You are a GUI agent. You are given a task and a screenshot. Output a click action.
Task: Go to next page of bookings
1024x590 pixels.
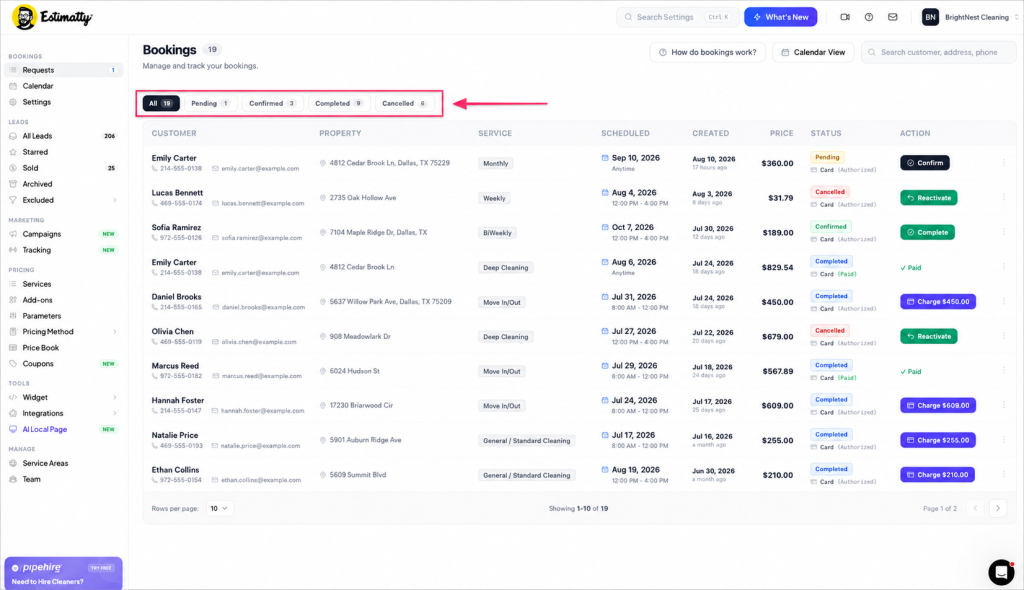coord(997,508)
